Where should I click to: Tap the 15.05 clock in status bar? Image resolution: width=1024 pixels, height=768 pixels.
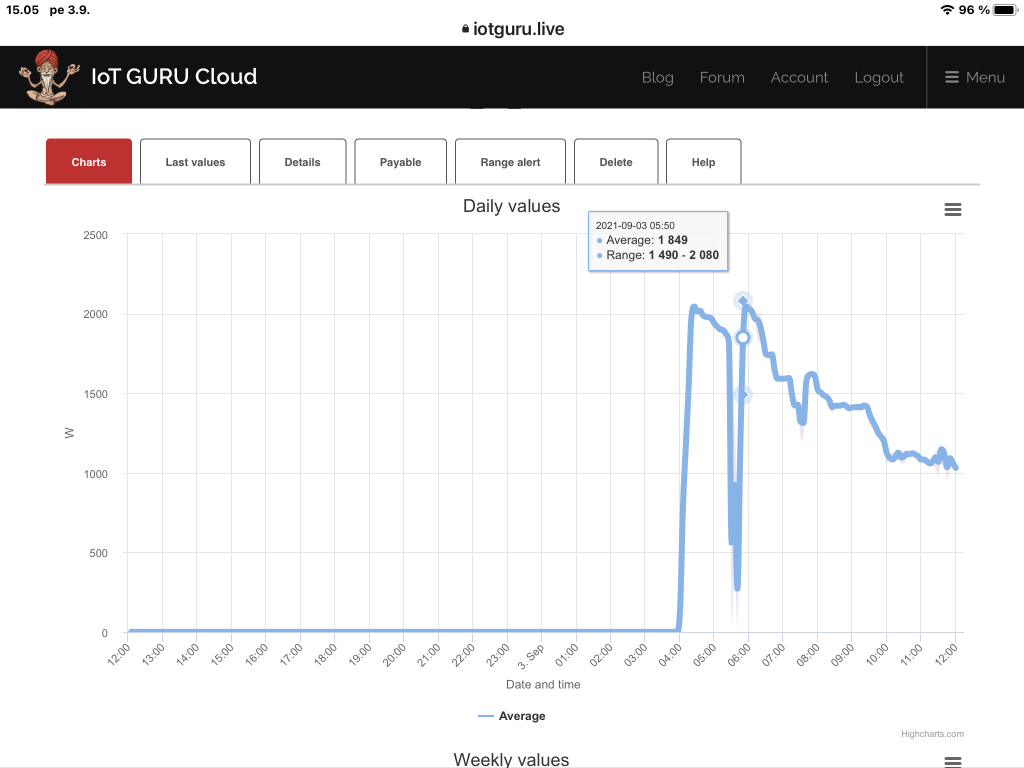(22, 10)
